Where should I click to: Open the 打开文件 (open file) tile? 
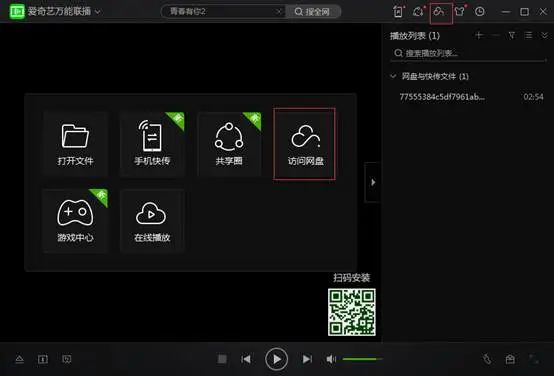(x=75, y=144)
